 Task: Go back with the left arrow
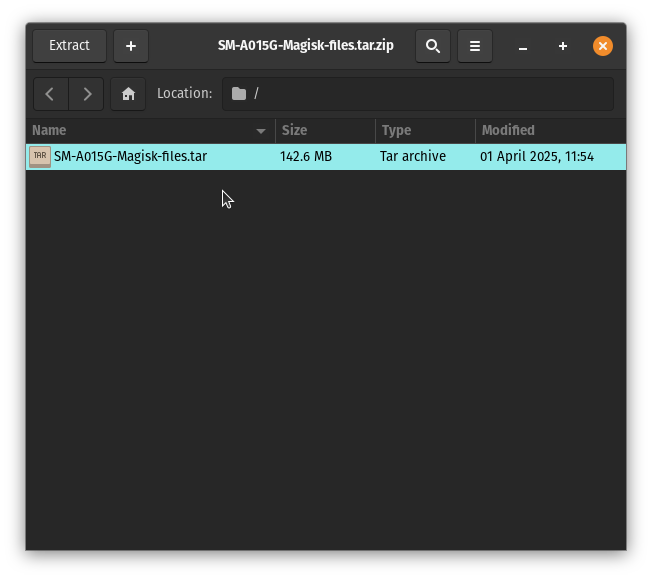click(x=51, y=94)
